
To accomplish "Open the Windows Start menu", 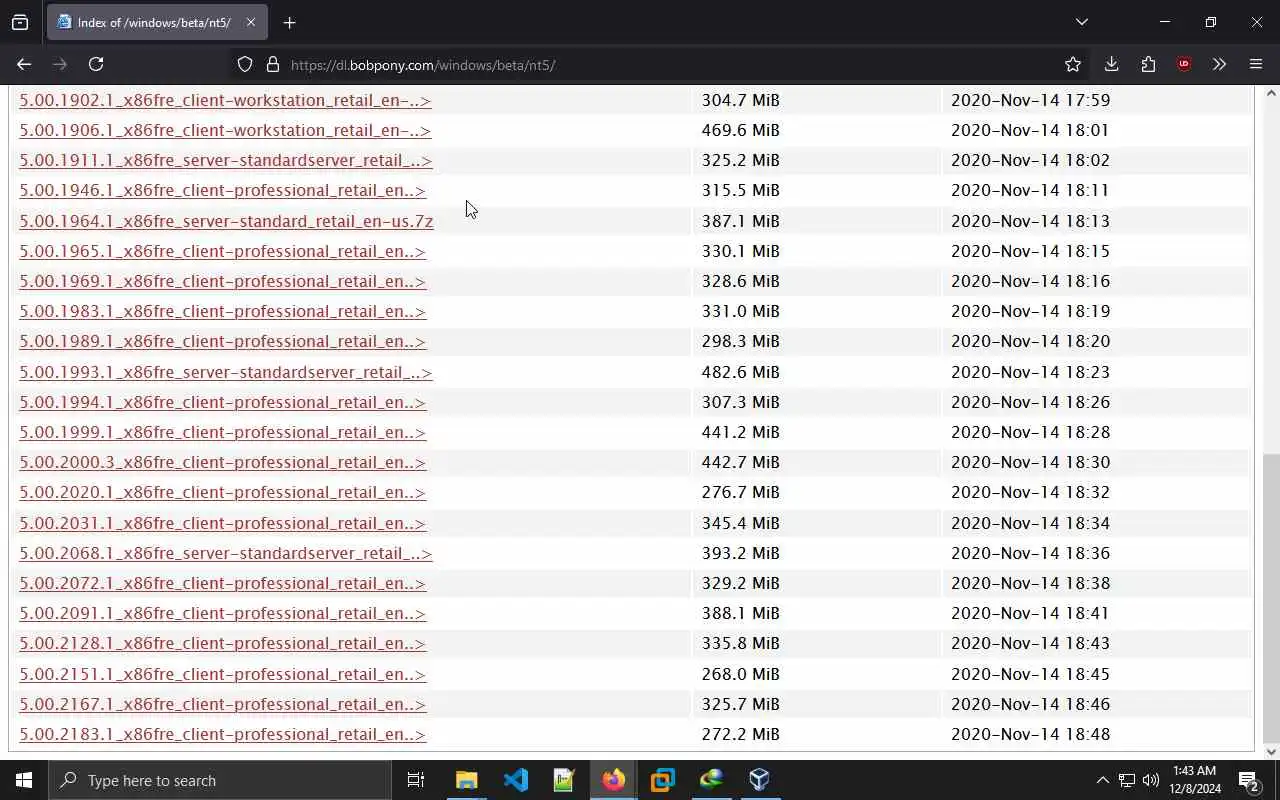I will (24, 780).
